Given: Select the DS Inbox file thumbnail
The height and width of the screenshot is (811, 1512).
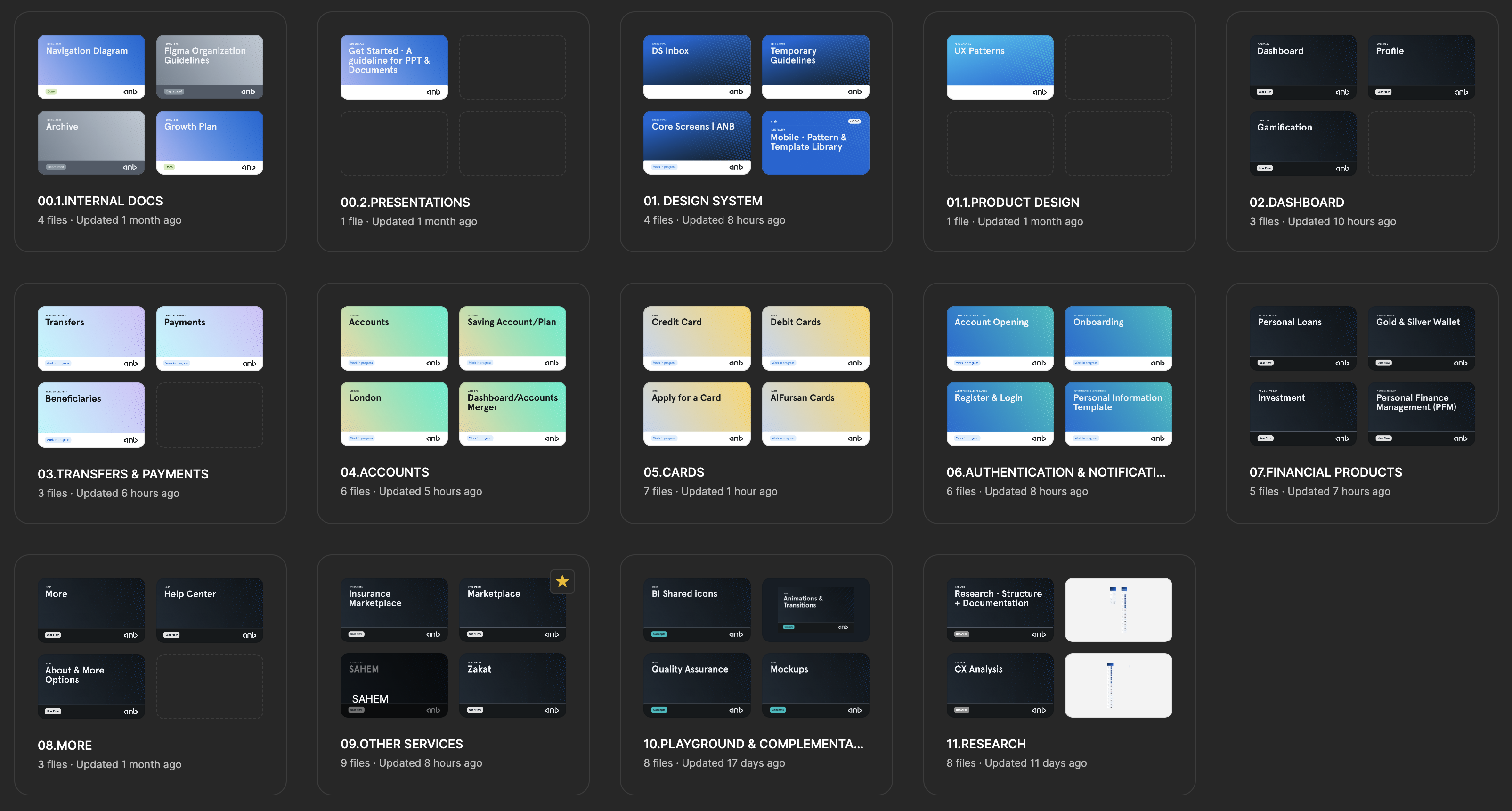Looking at the screenshot, I should 697,66.
